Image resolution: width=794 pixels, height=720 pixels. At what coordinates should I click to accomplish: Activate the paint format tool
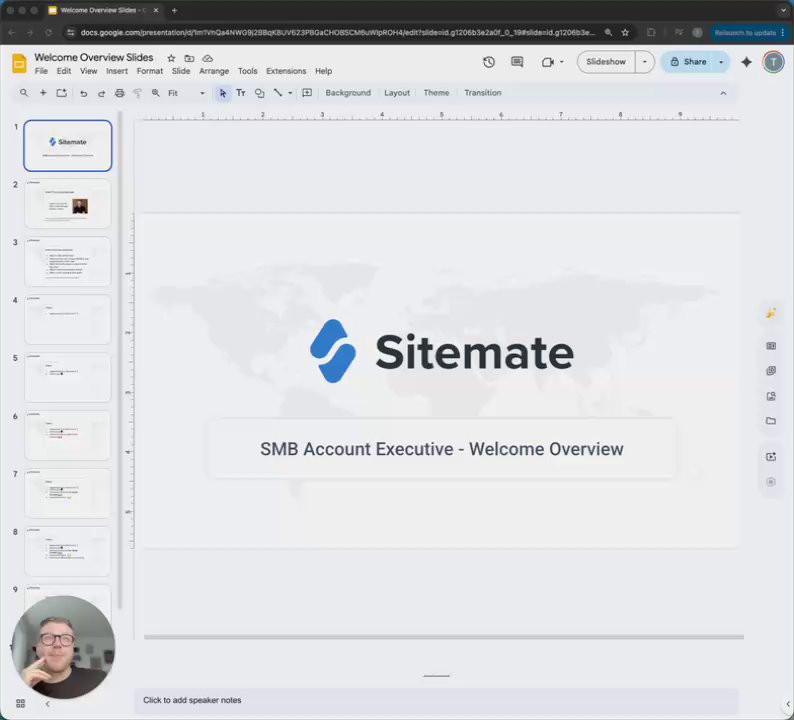pos(137,93)
